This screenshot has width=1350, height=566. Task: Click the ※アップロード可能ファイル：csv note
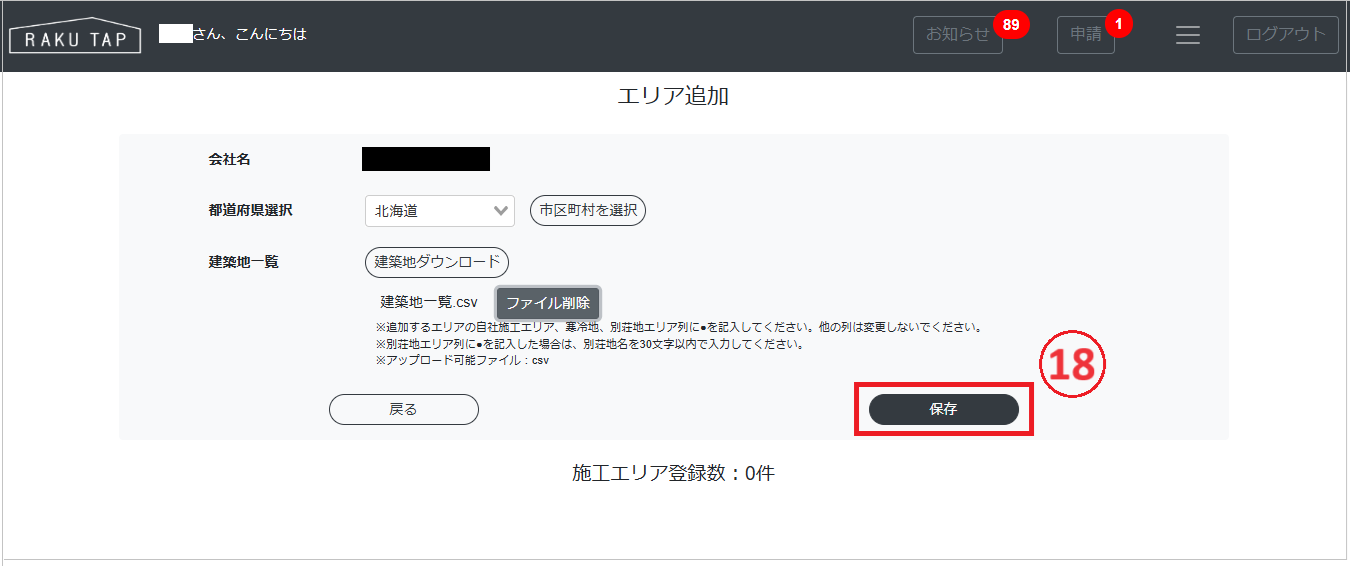coord(462,360)
